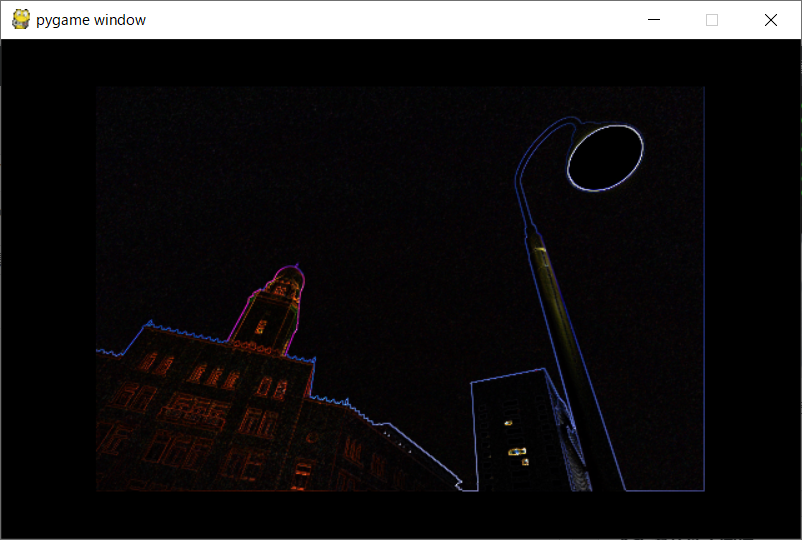This screenshot has height=540, width=802.
Task: Close the pygame window
Action: tap(771, 20)
